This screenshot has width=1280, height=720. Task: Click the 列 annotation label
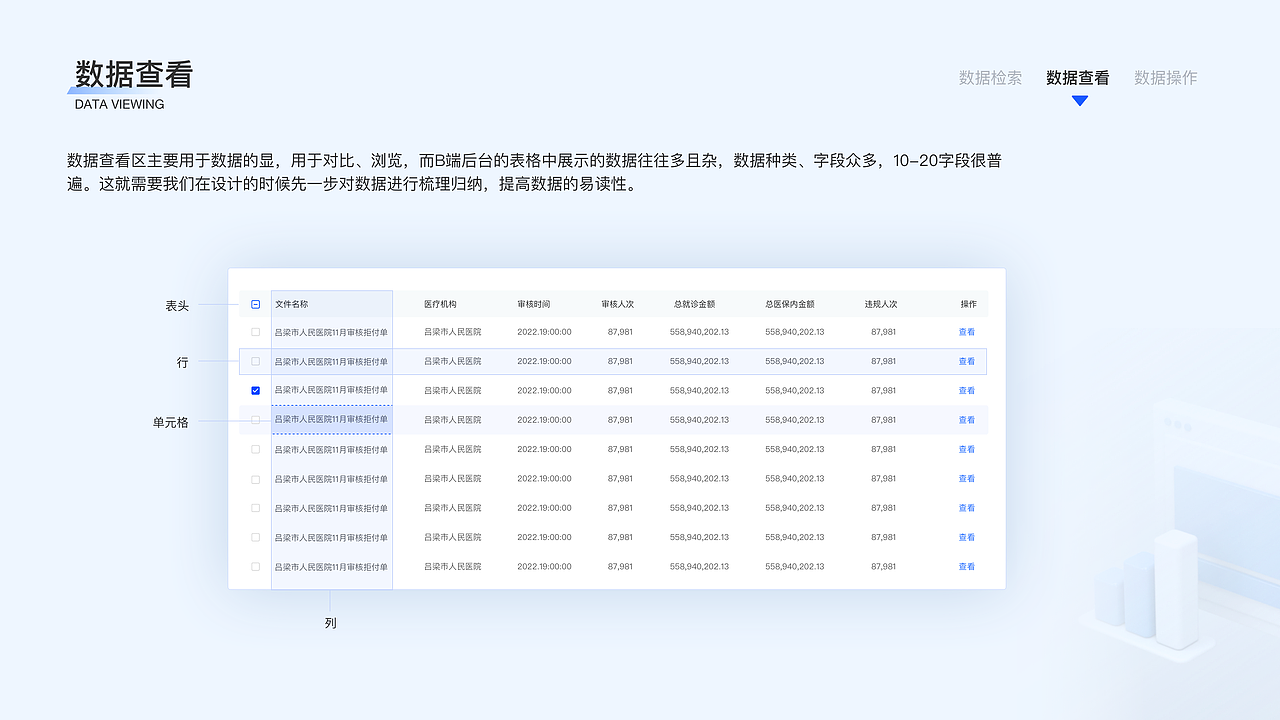click(331, 623)
